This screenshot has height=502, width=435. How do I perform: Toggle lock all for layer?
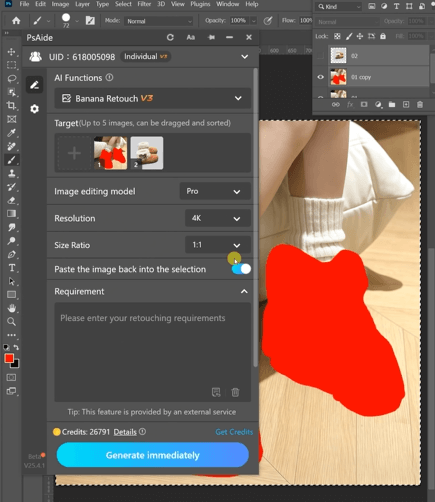click(x=383, y=36)
